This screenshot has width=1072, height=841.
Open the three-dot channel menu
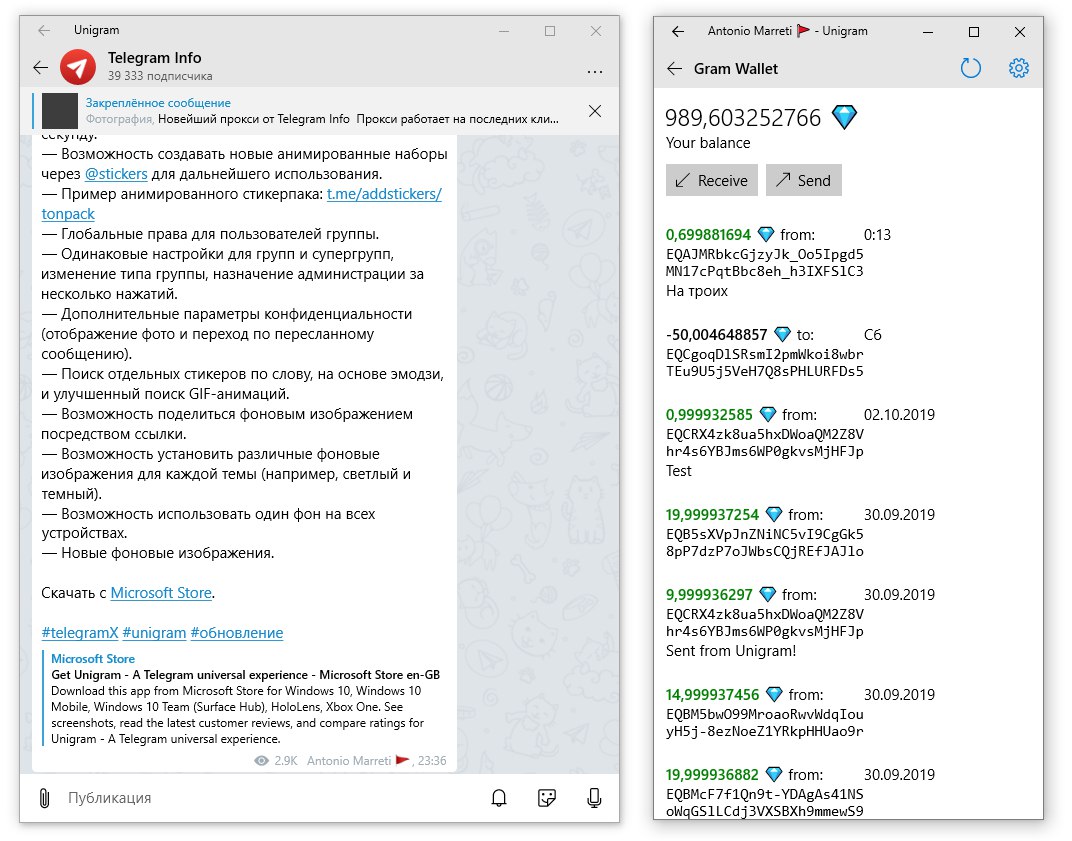(595, 71)
